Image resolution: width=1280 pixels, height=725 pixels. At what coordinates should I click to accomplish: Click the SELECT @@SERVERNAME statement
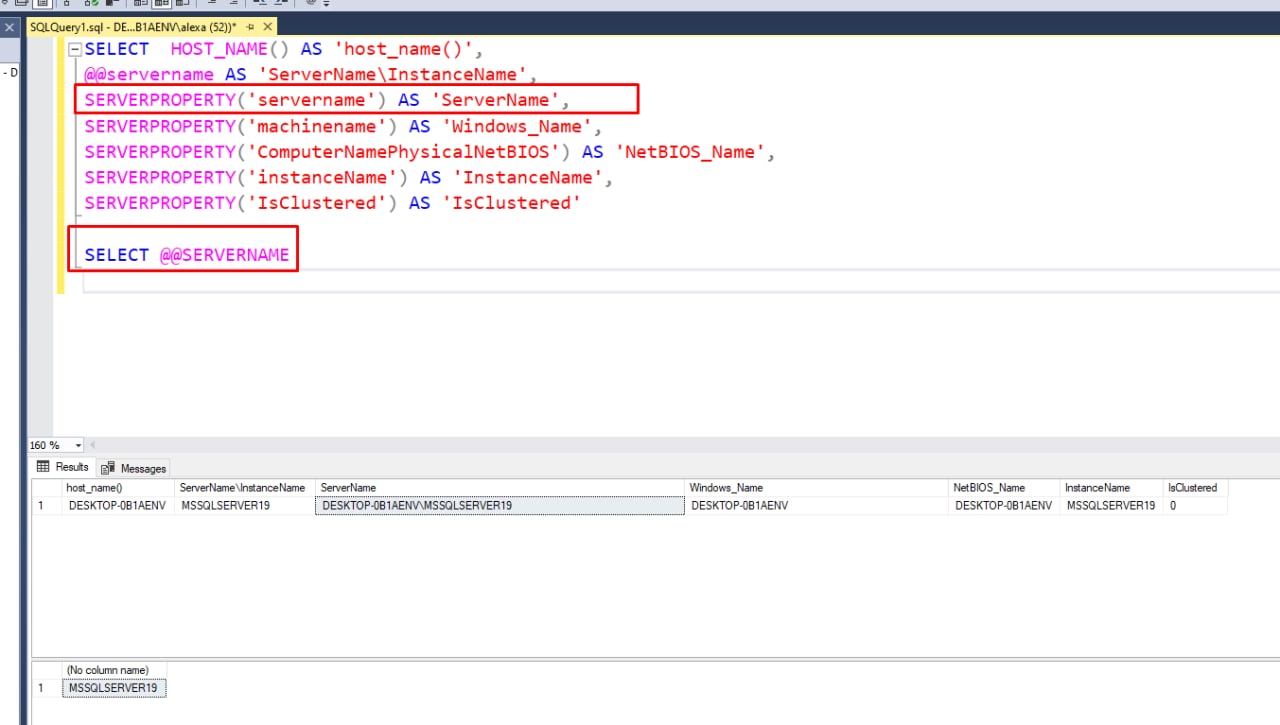click(187, 255)
